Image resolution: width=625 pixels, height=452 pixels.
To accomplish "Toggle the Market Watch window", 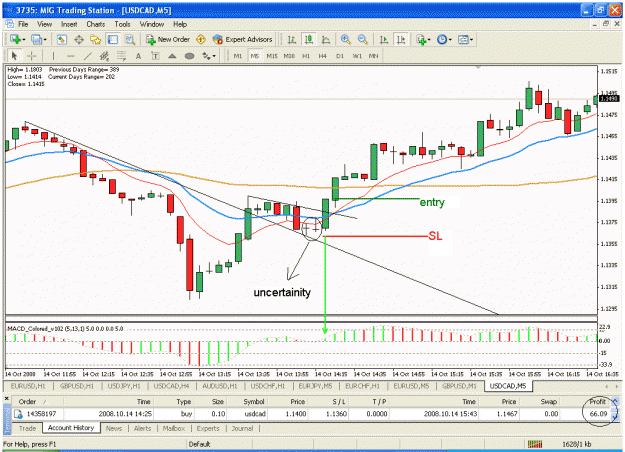I will (61, 39).
